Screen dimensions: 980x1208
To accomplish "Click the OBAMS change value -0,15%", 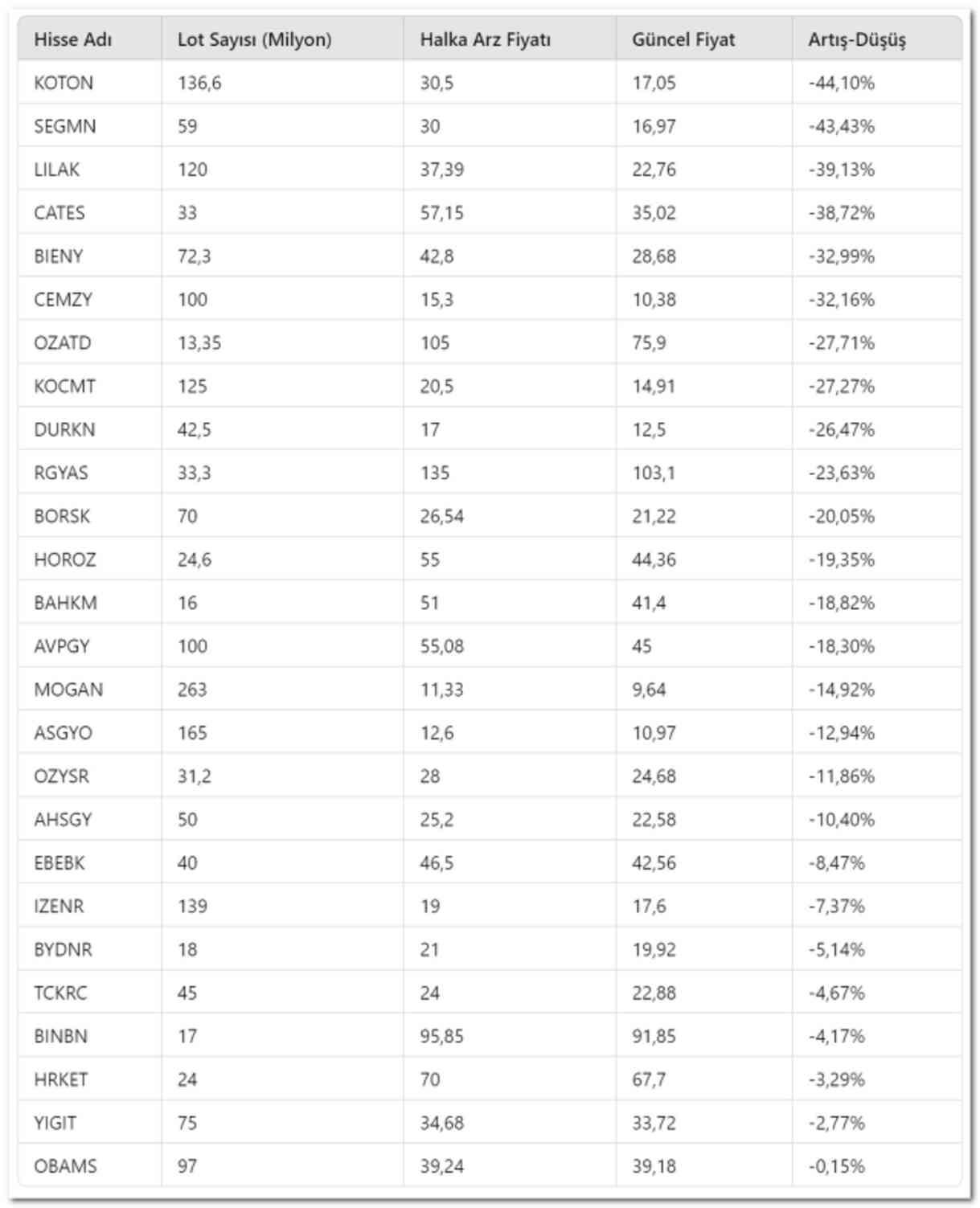I will (836, 1166).
